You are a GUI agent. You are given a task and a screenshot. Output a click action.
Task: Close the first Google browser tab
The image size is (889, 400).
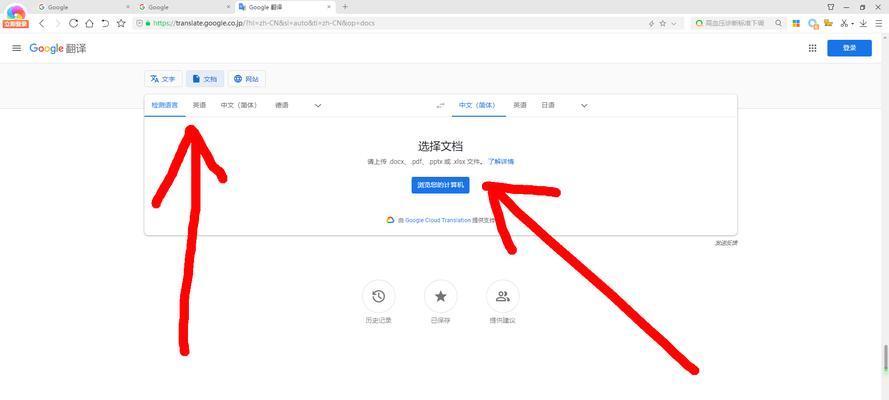point(128,7)
